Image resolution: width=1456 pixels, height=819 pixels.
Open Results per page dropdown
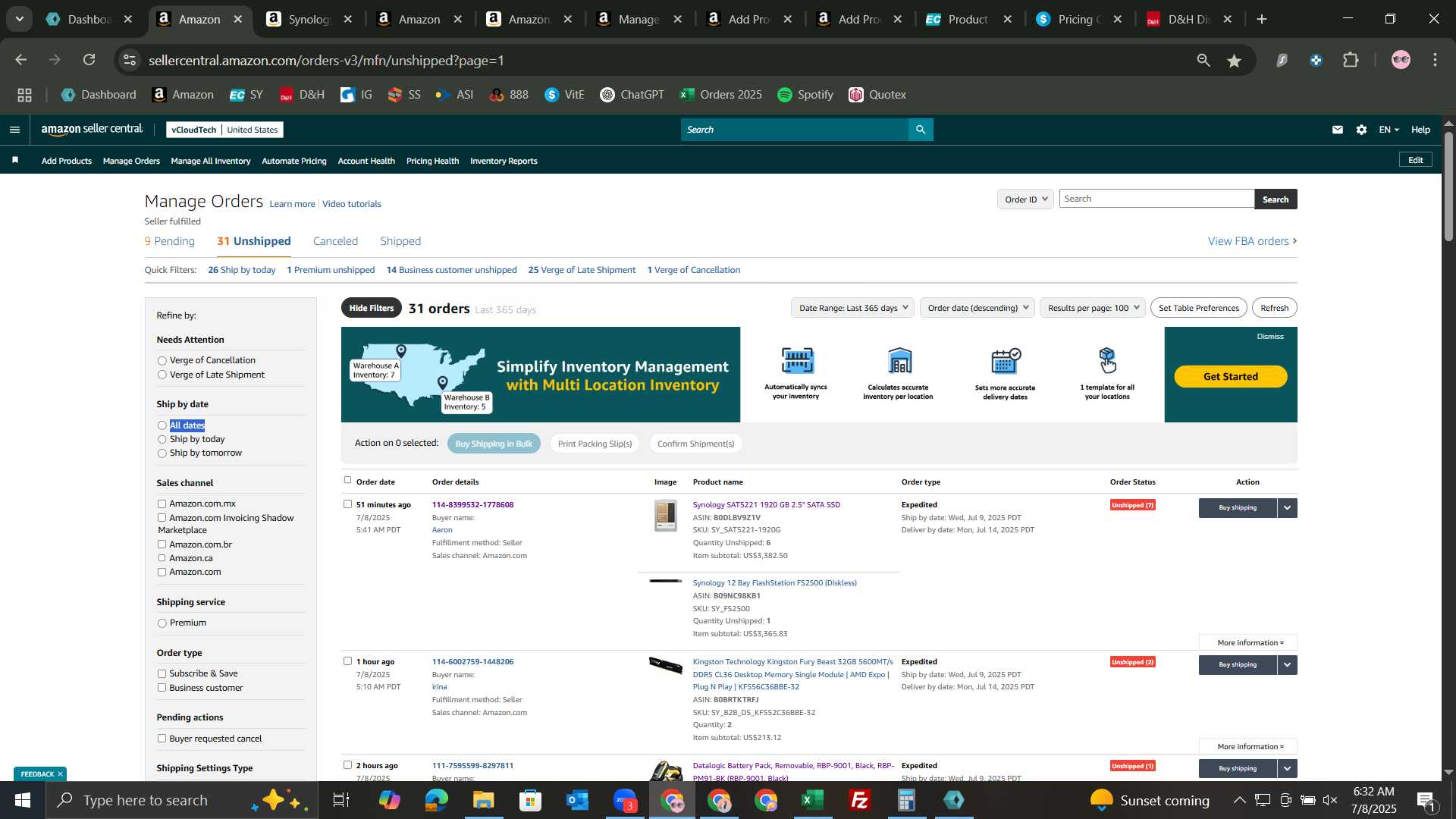tap(1093, 308)
